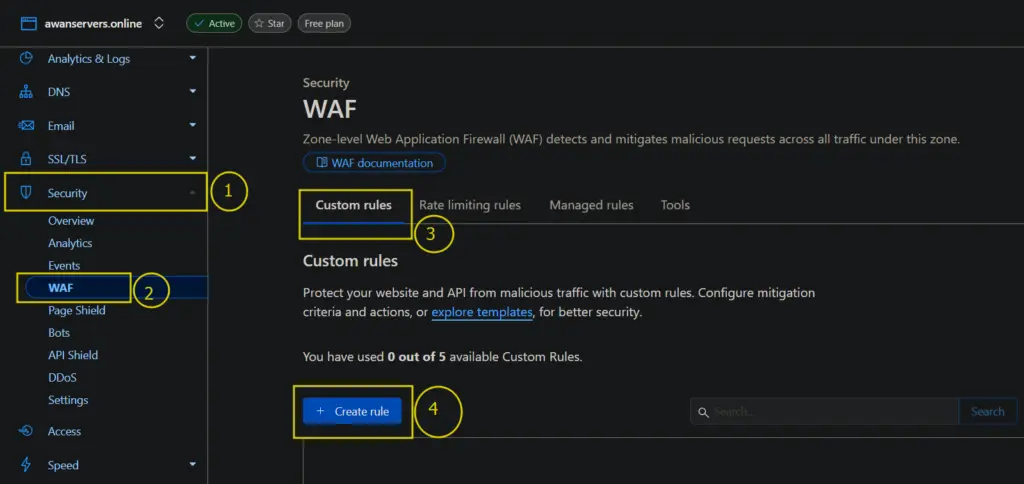
Task: Open Page Shield in sidebar
Action: point(76,310)
